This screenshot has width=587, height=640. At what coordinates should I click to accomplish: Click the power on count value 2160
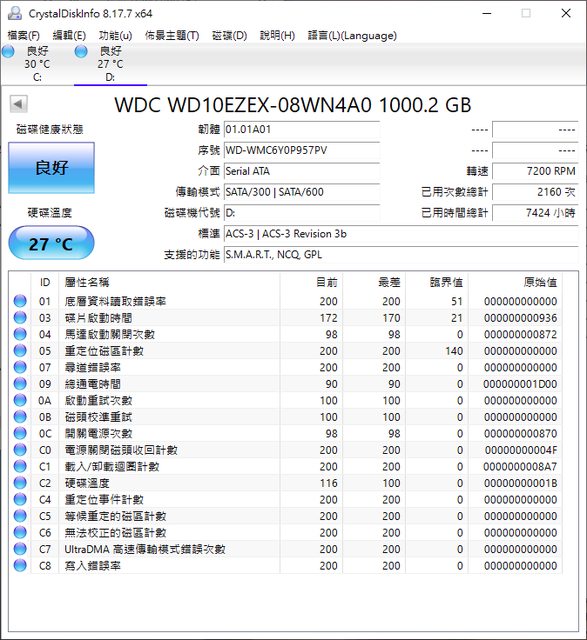(x=535, y=192)
